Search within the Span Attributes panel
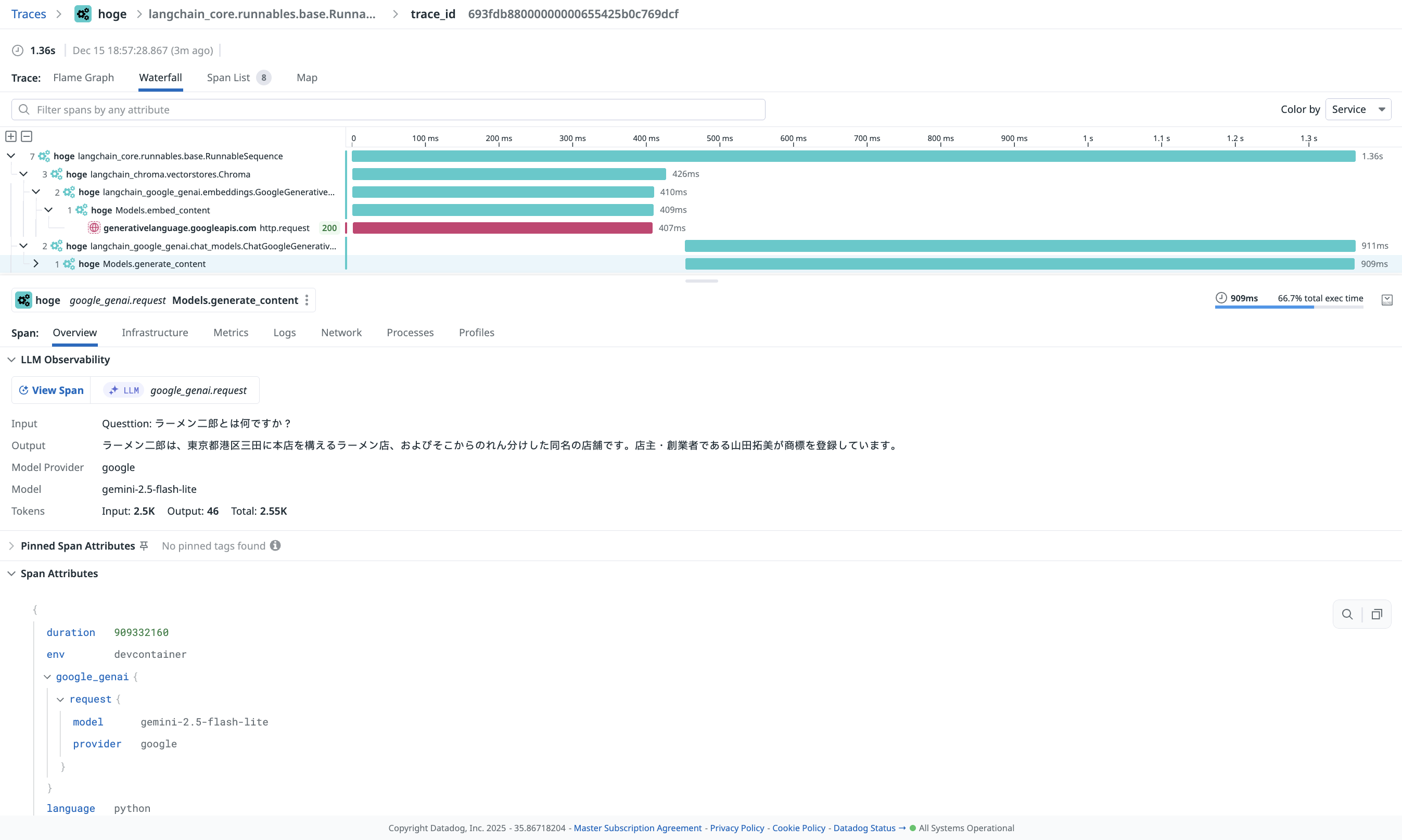This screenshot has width=1402, height=840. pyautogui.click(x=1346, y=614)
